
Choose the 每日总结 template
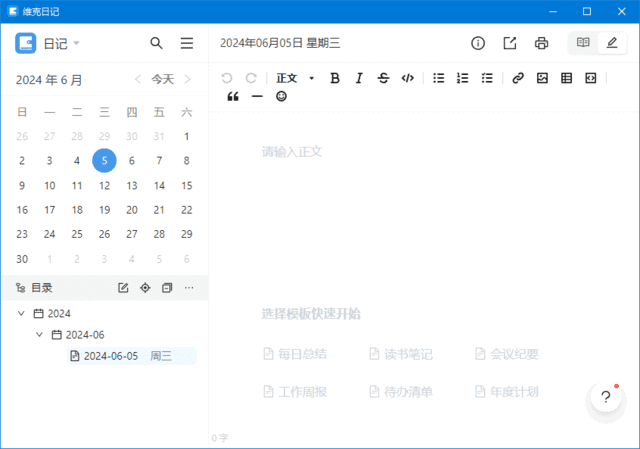(295, 354)
